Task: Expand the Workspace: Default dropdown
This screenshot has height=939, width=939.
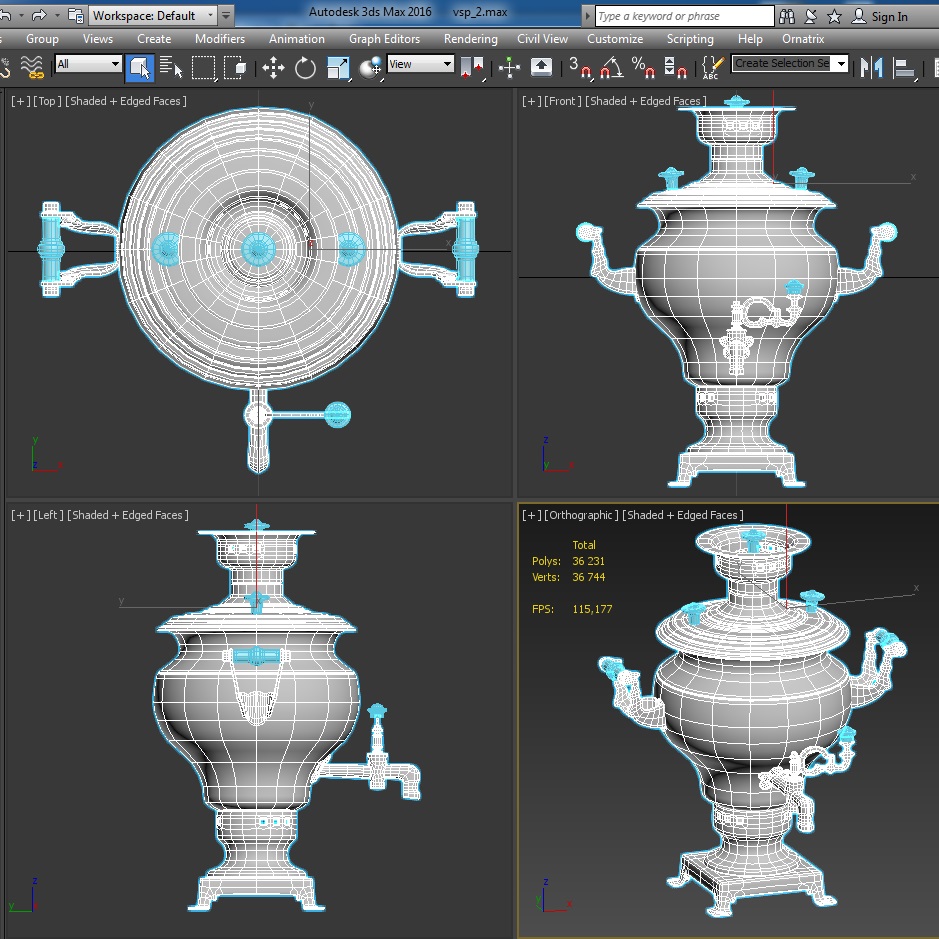Action: coord(155,16)
